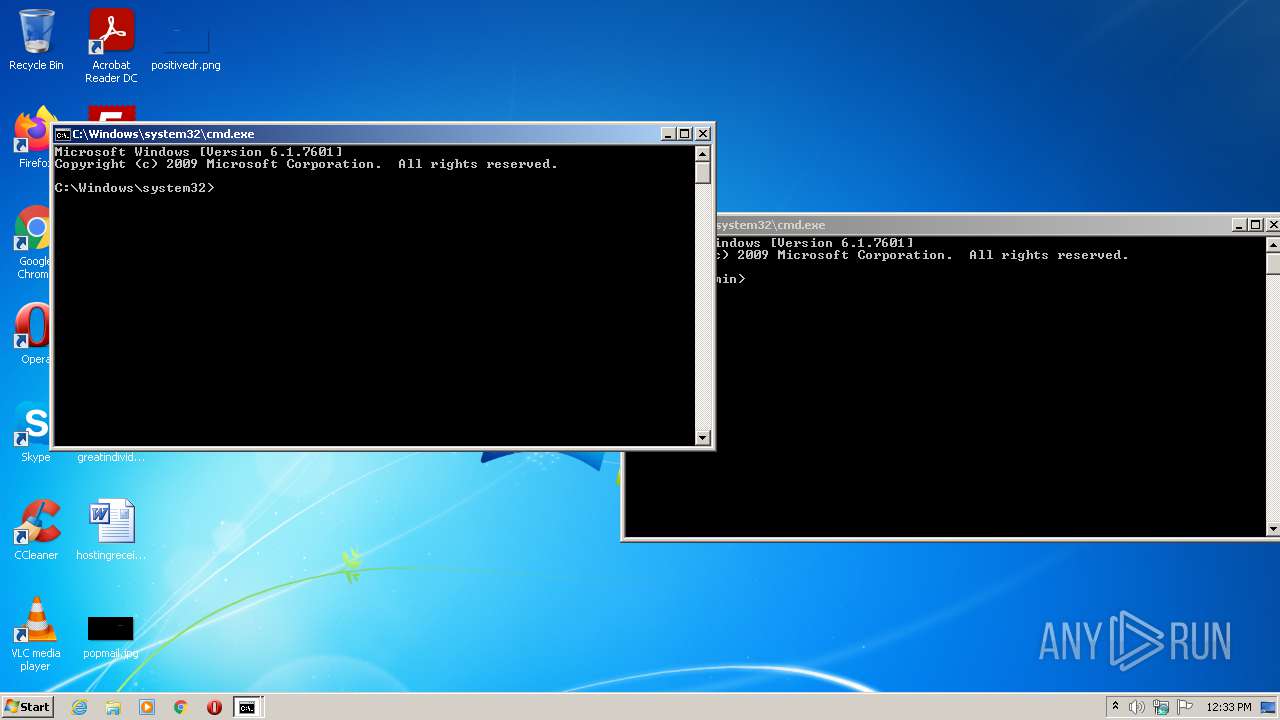1280x720 pixels.
Task: Launch Windows Media Player from taskbar
Action: (x=147, y=707)
